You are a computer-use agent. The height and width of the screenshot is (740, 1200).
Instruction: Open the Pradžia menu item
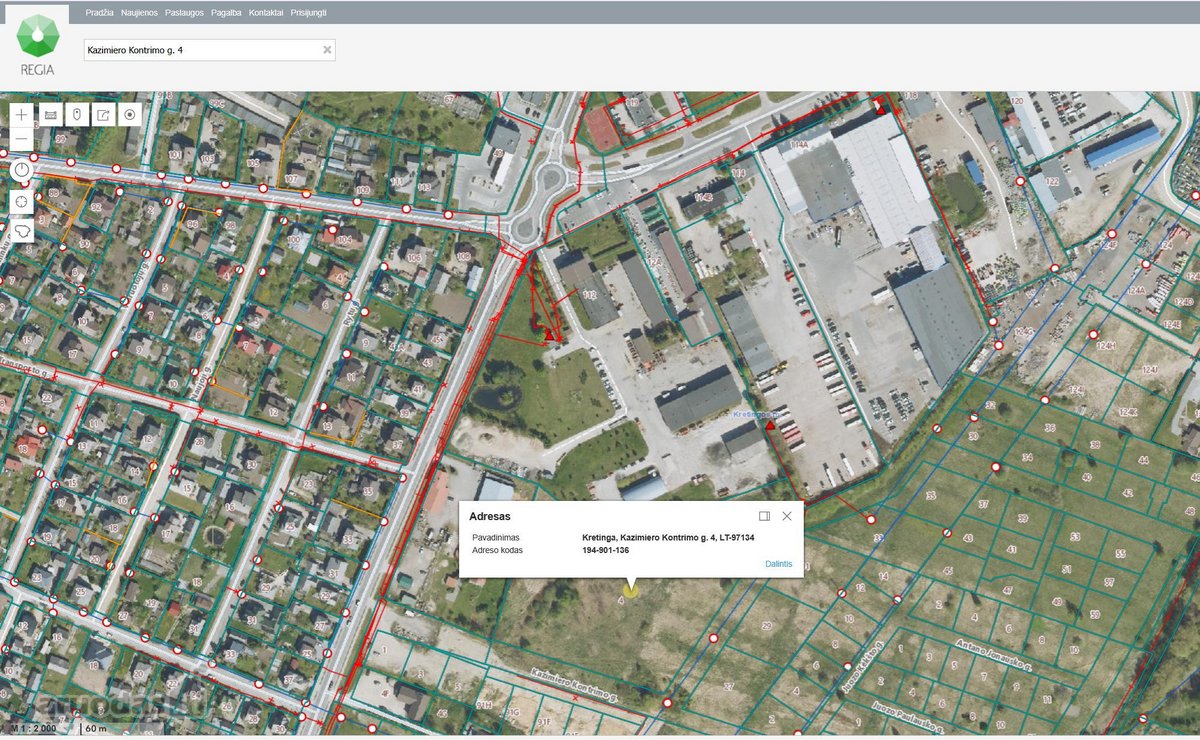click(99, 13)
